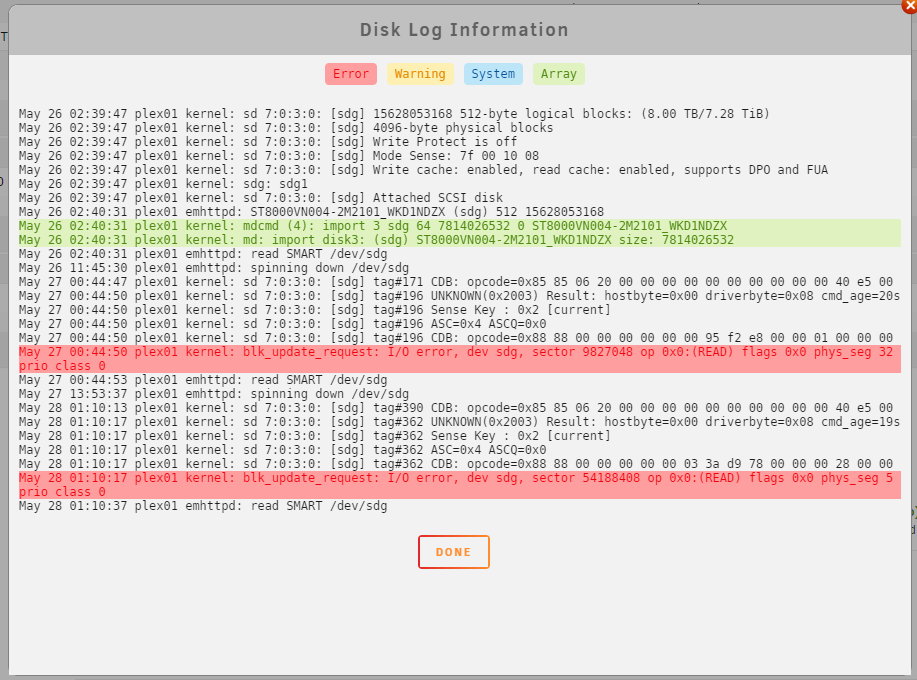The height and width of the screenshot is (680, 917).
Task: Select the 'tag#196 UNKNOWN(0x2003)' log line
Action: pos(459,296)
